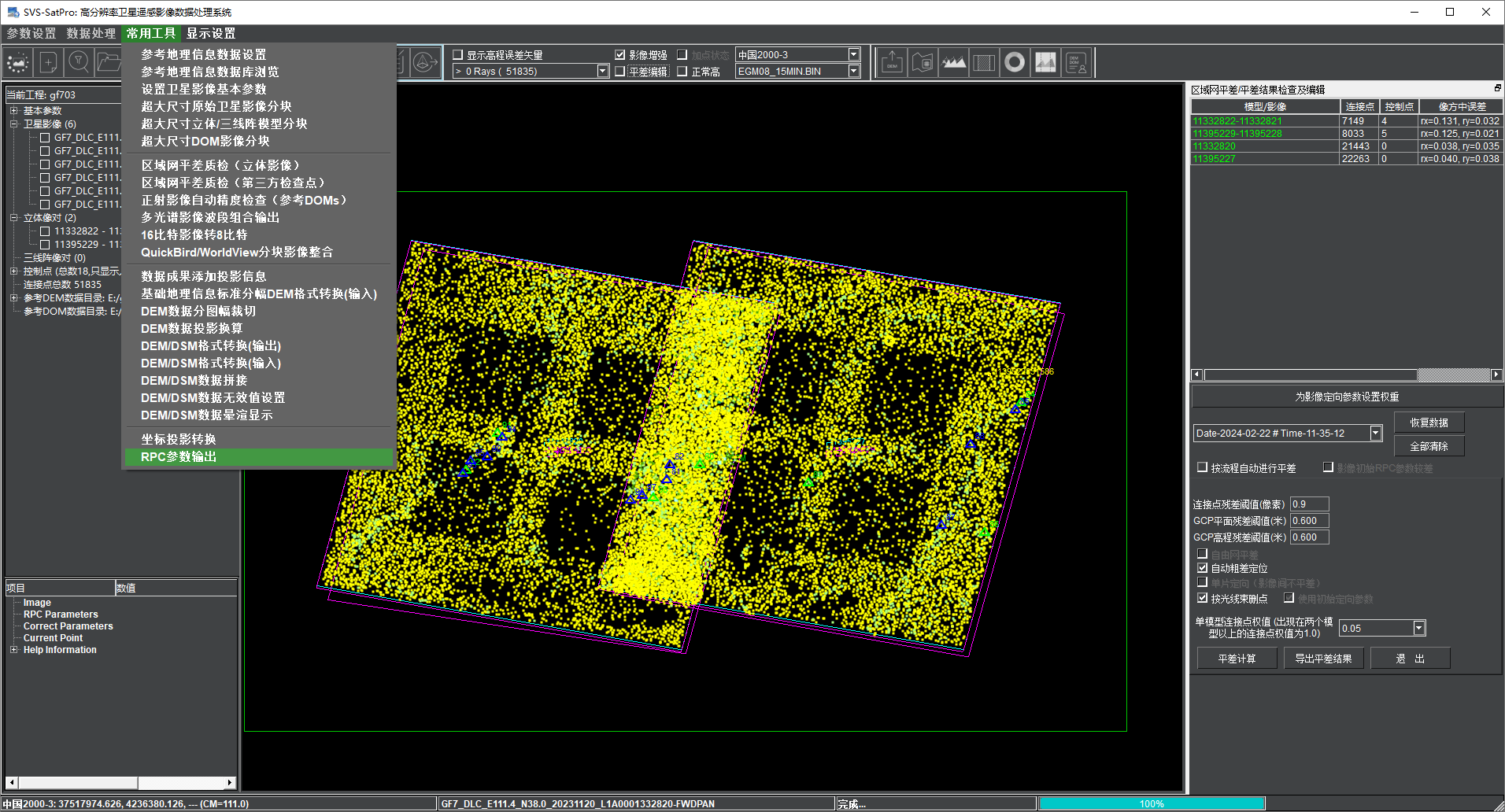
Task: Click the mountain terrain profile icon
Action: click(953, 63)
